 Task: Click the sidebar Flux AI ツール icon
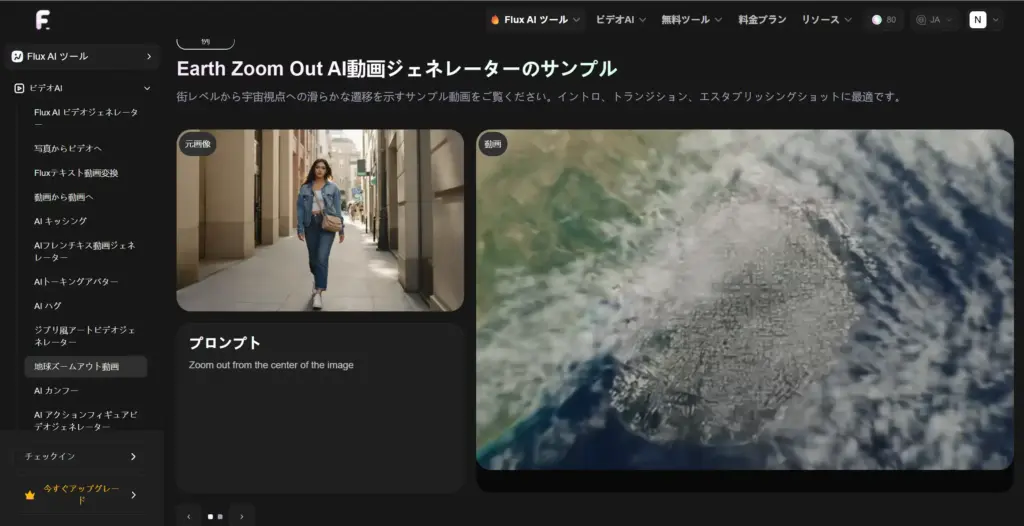click(x=17, y=56)
